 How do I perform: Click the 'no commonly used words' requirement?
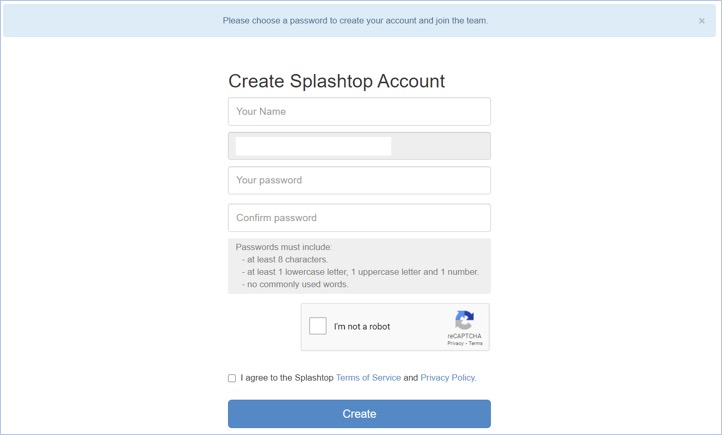(x=295, y=284)
